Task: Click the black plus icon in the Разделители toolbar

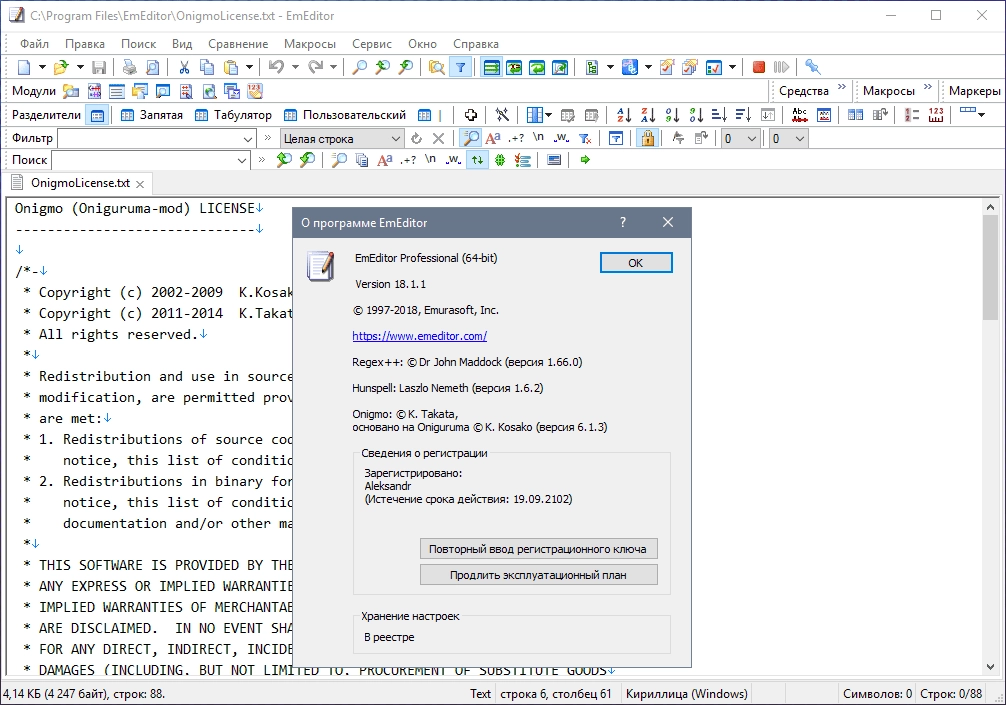Action: 470,115
